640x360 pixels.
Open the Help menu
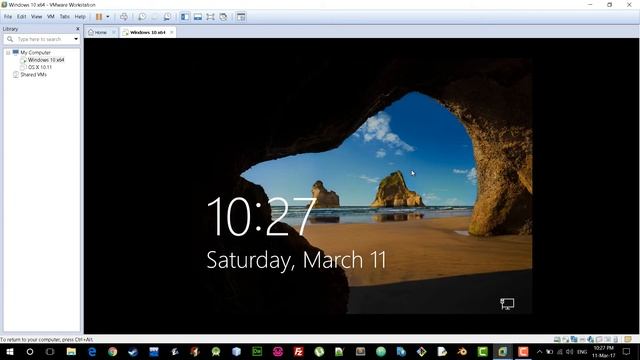(80, 17)
